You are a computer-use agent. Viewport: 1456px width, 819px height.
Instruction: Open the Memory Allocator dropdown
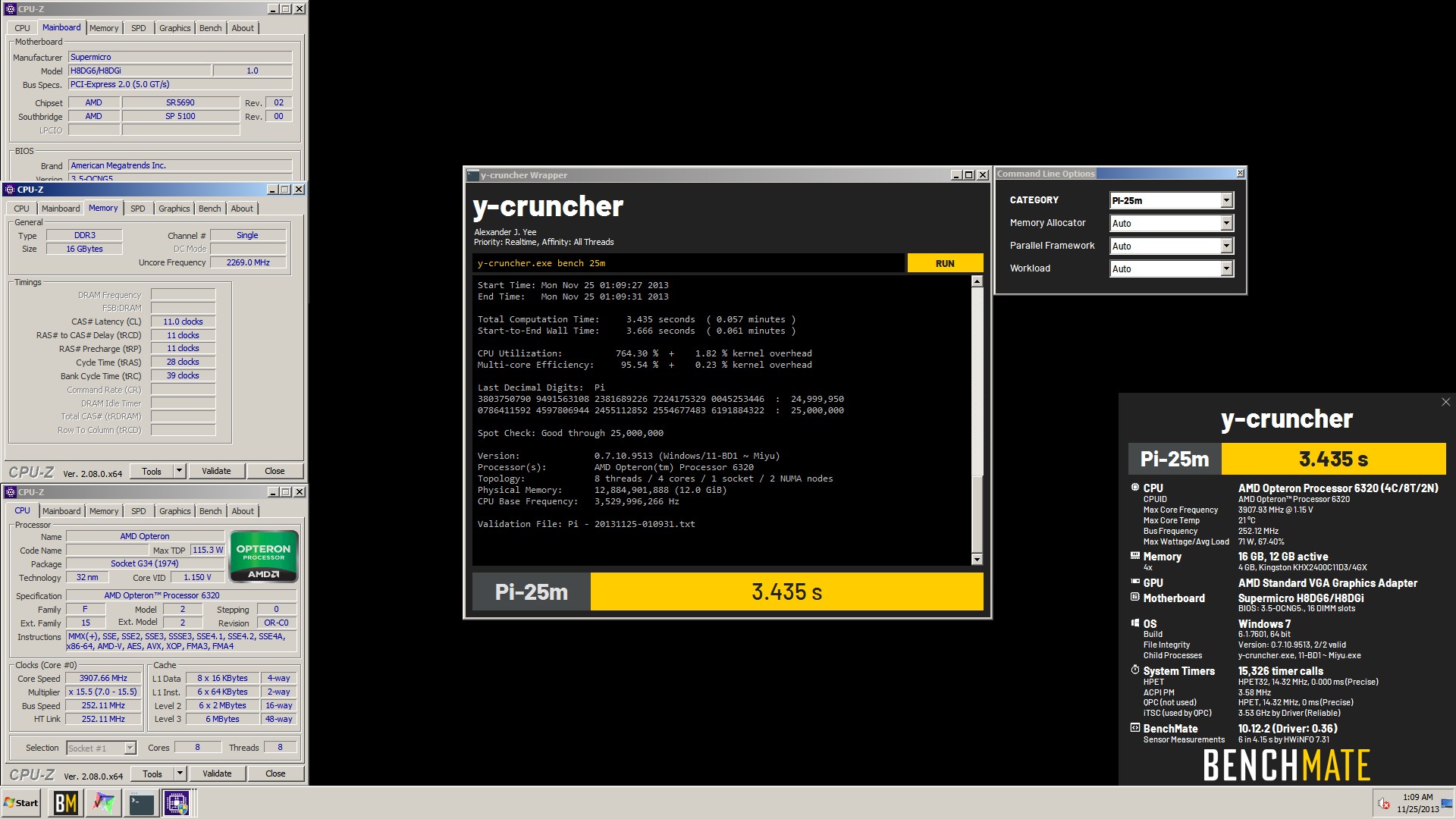coord(1226,223)
